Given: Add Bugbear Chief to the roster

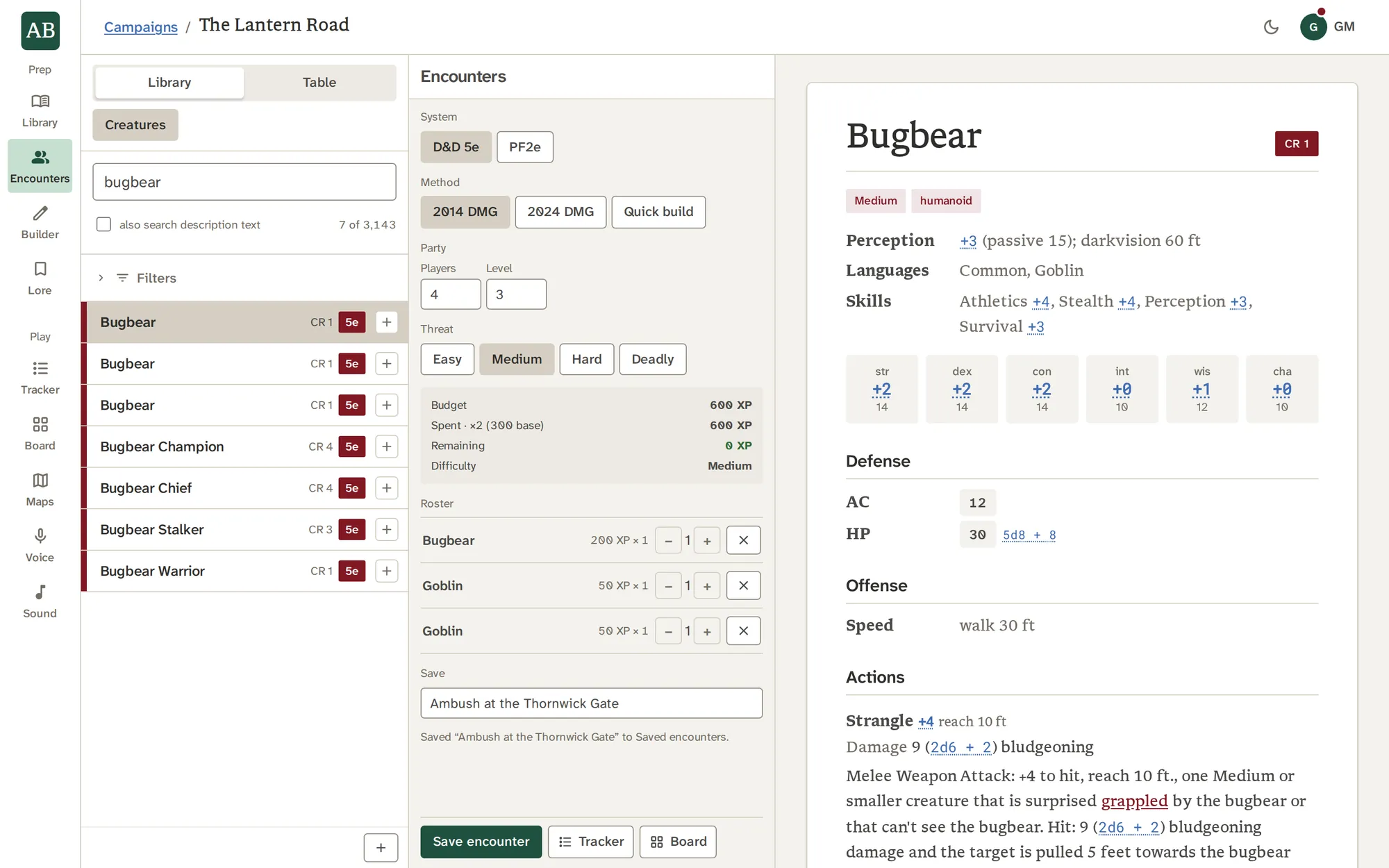Looking at the screenshot, I should pos(387,488).
